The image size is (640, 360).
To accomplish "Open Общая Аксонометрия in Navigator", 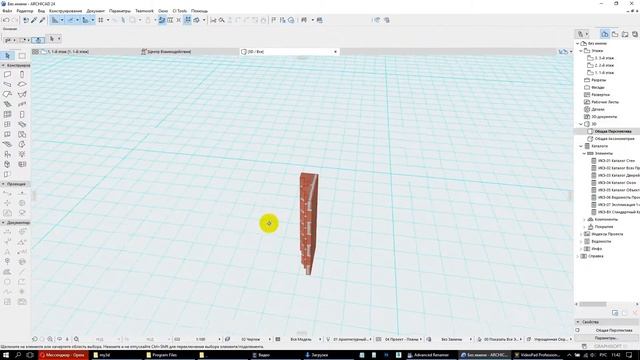I will pos(614,139).
